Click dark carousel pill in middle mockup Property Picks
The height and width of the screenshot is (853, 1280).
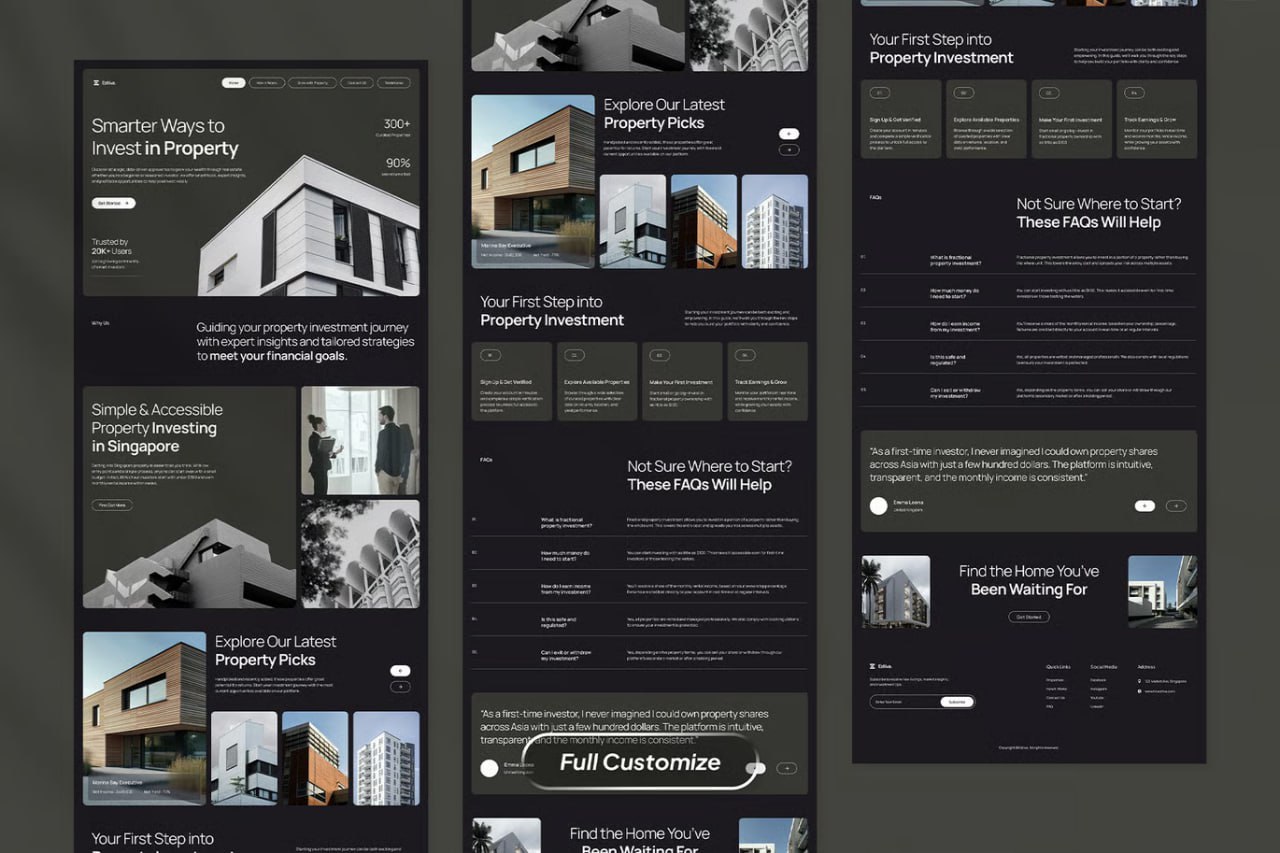pyautogui.click(x=789, y=150)
